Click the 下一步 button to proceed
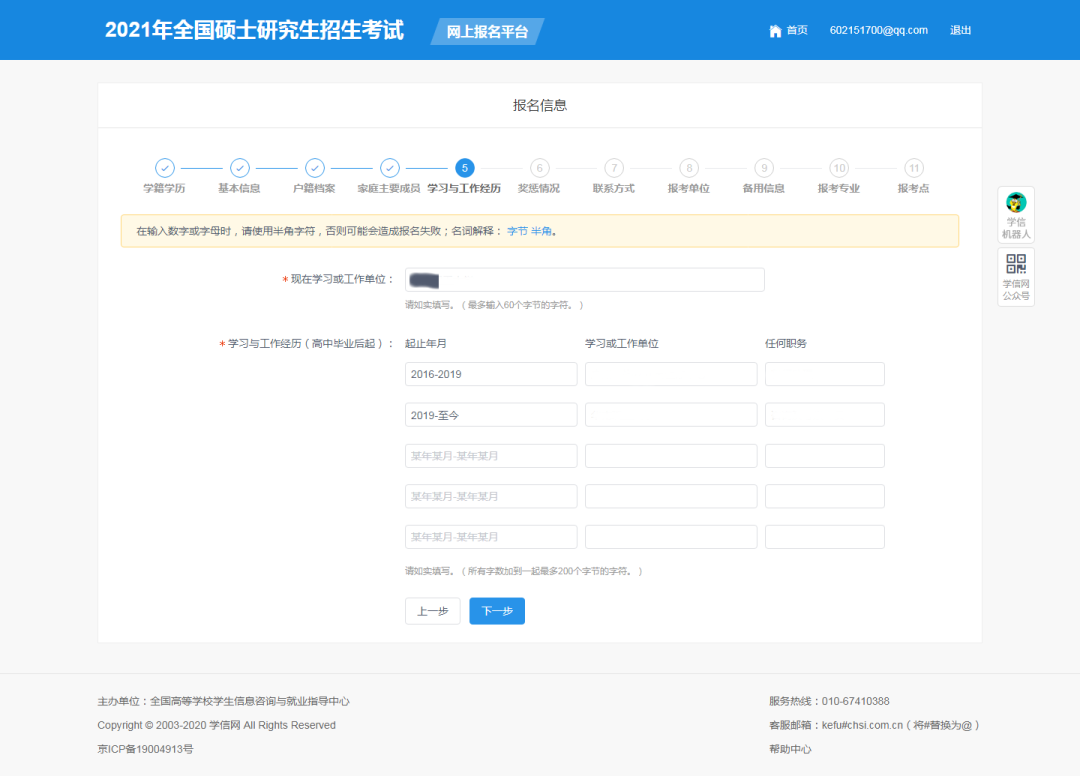 [497, 611]
